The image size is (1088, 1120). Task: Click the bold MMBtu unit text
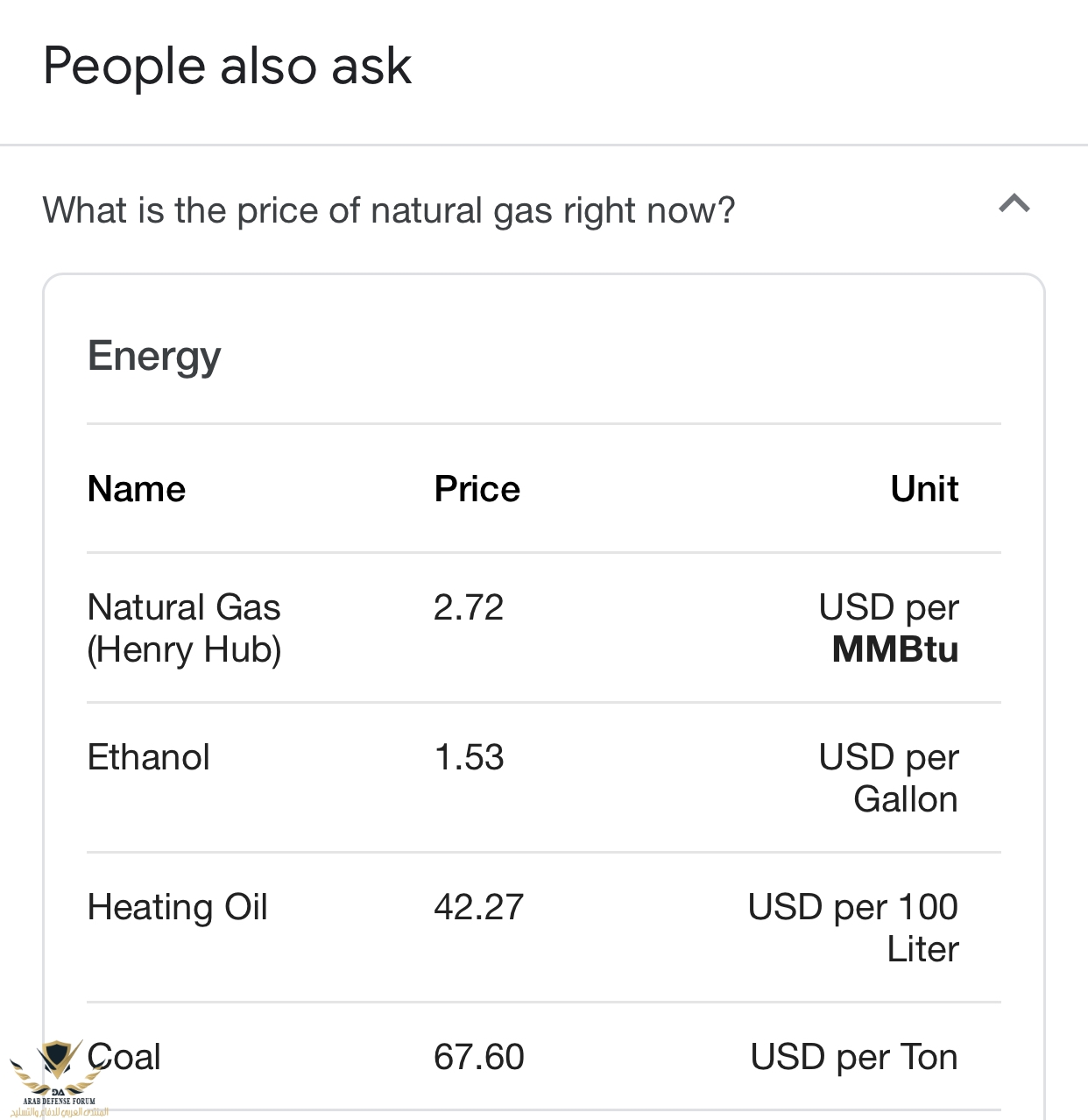894,650
